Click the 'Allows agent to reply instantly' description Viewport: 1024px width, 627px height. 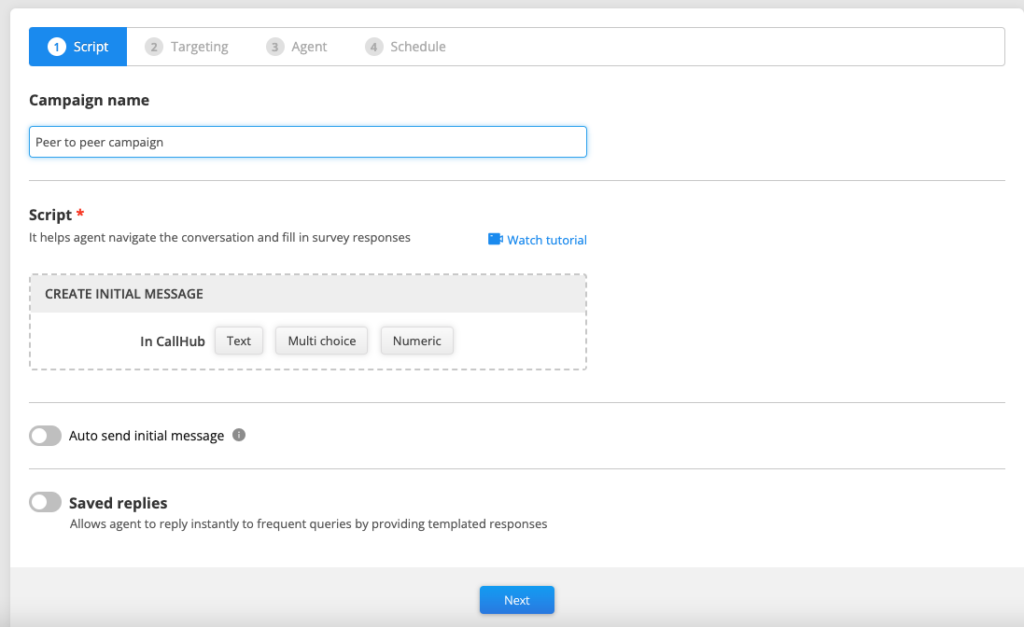(308, 524)
